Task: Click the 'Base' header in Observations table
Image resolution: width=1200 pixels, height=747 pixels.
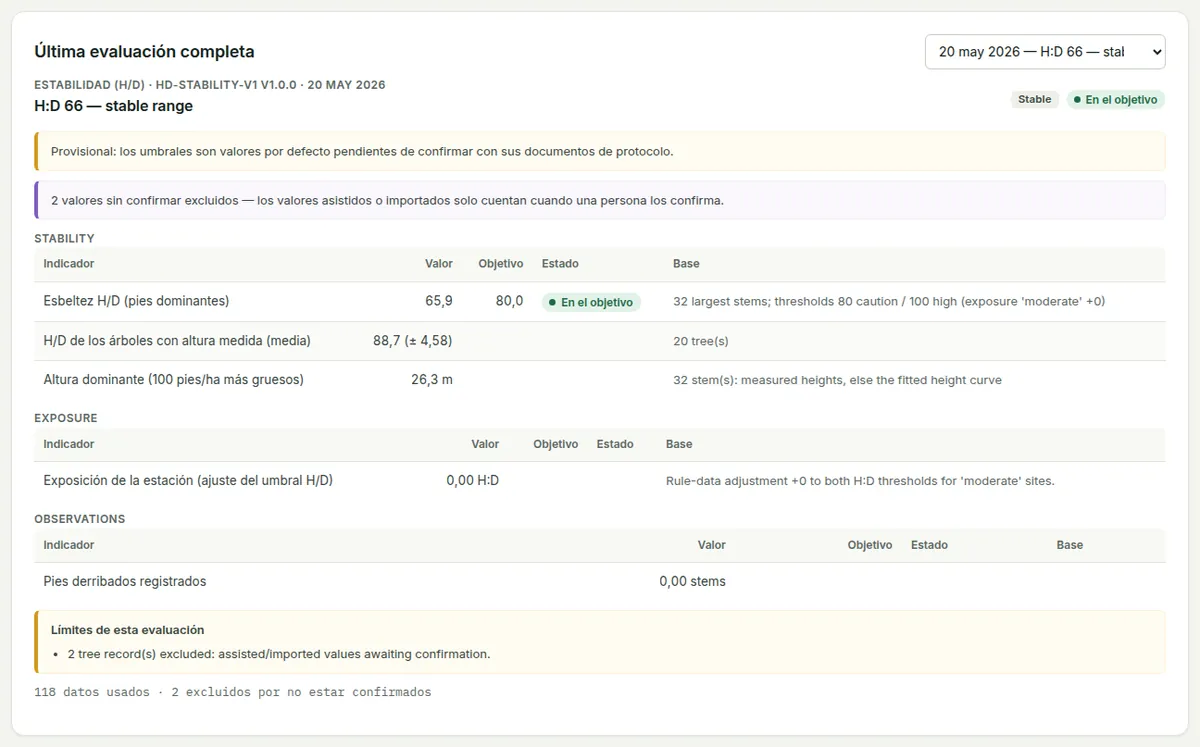Action: point(1070,545)
